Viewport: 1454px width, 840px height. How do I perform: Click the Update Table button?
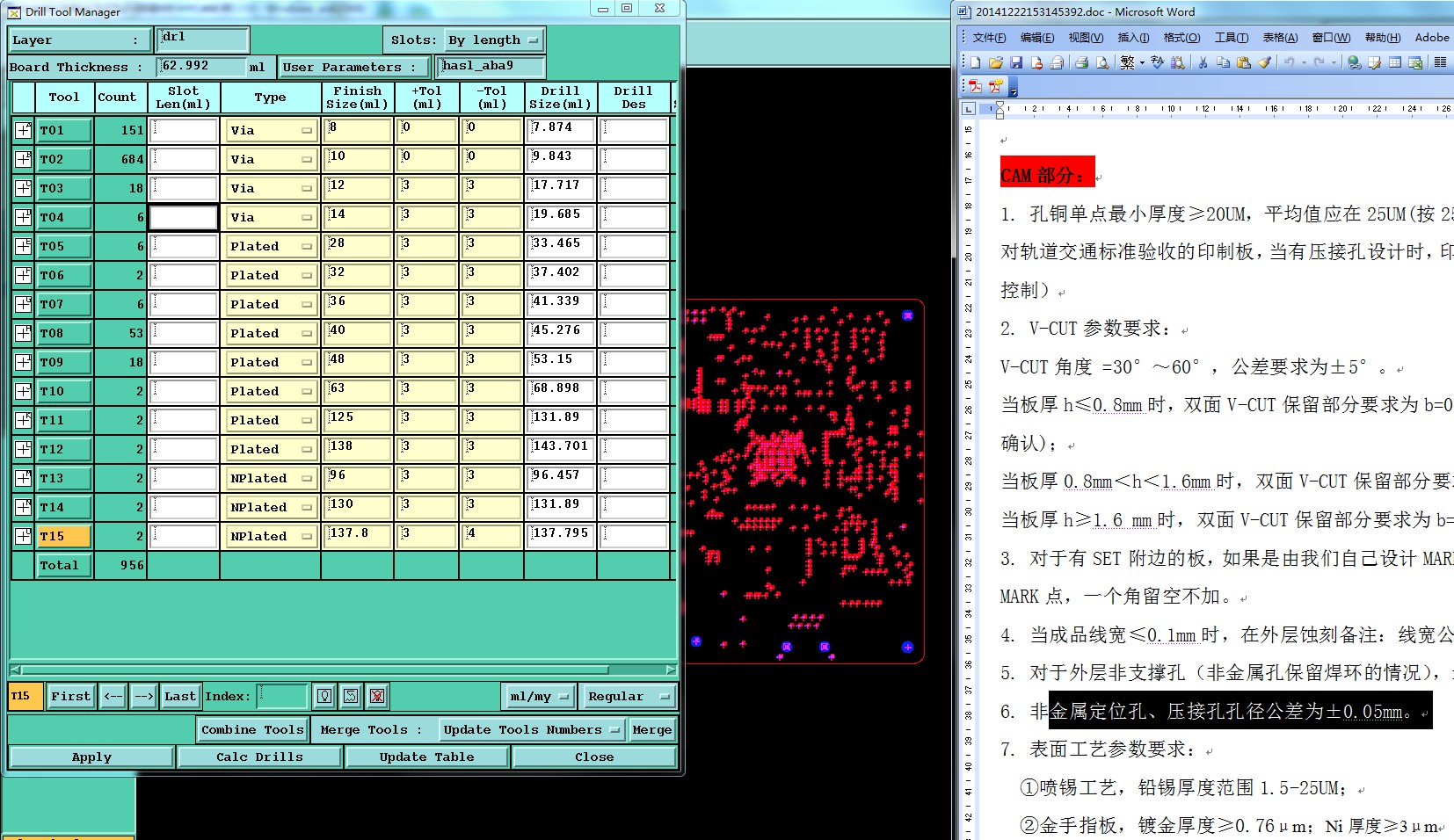pos(426,757)
